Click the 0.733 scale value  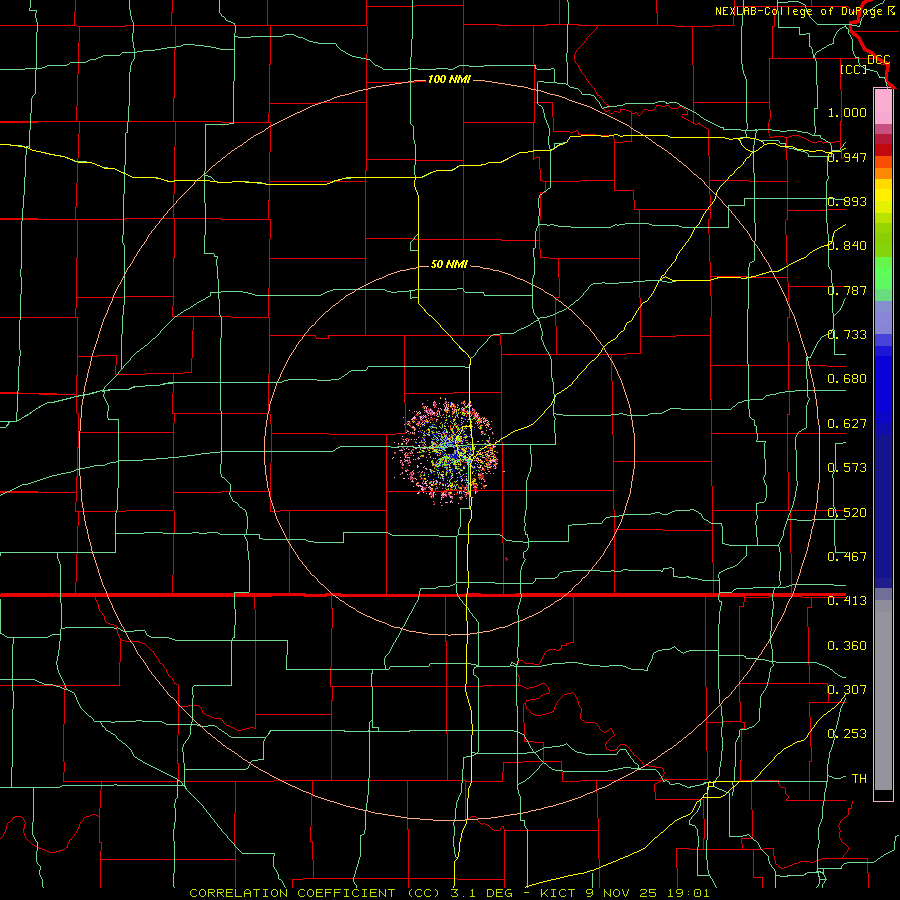[x=847, y=335]
